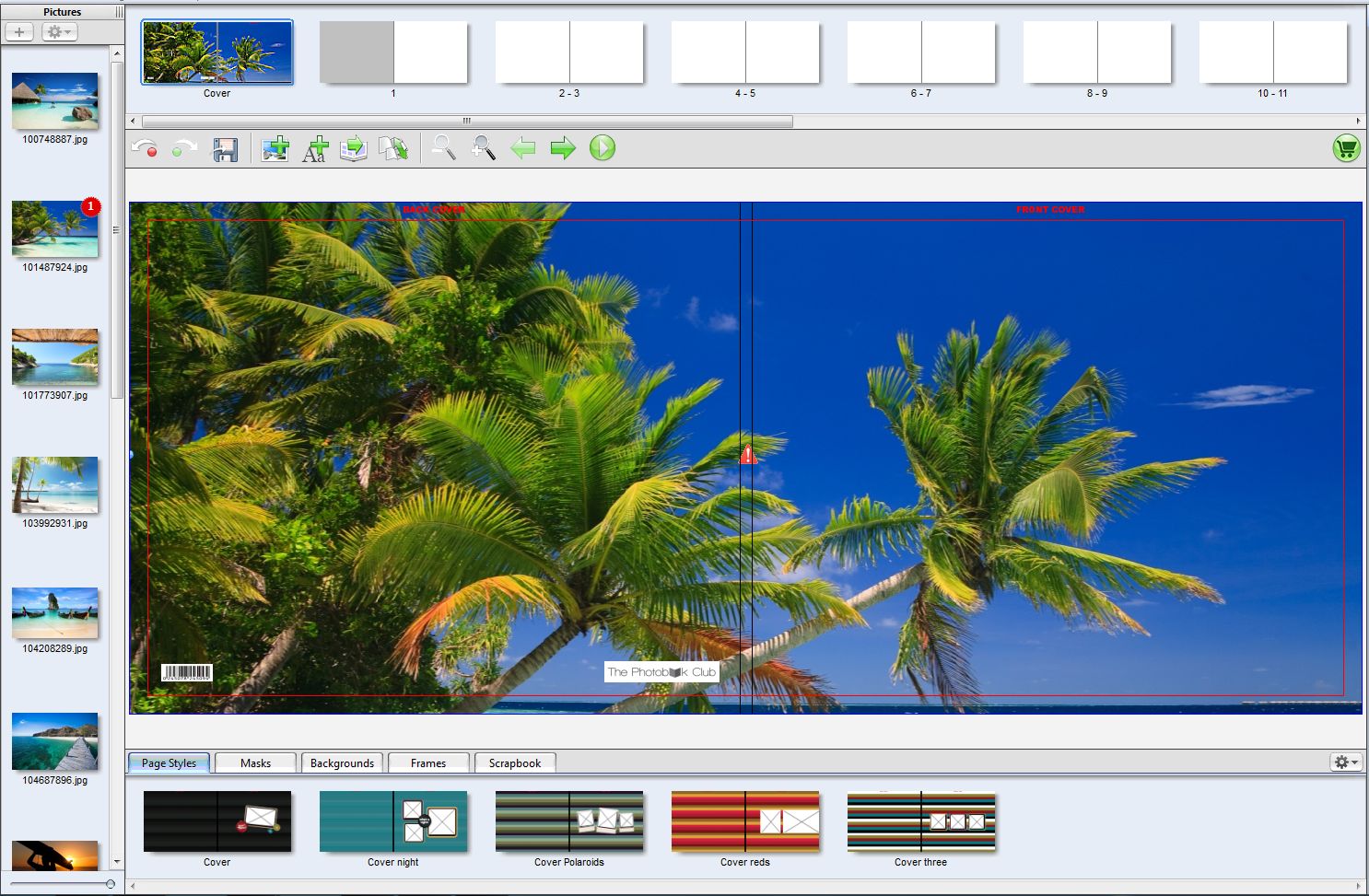Click the Pictures panel scroll down arrow
The width and height of the screenshot is (1369, 896).
(117, 862)
